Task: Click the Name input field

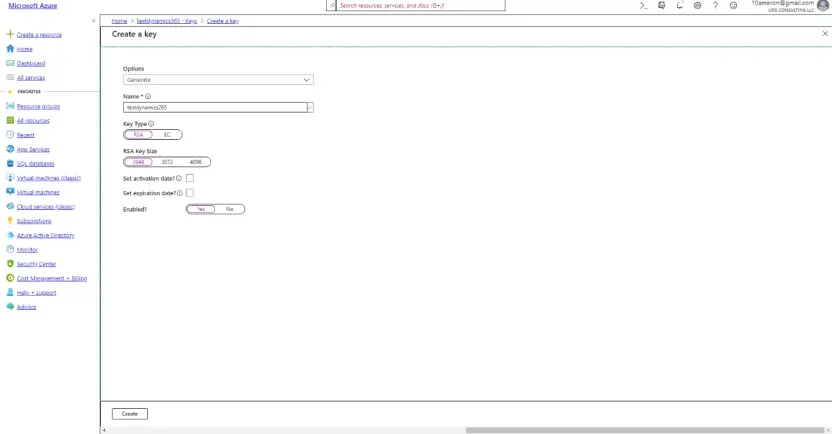Action: [x=215, y=107]
